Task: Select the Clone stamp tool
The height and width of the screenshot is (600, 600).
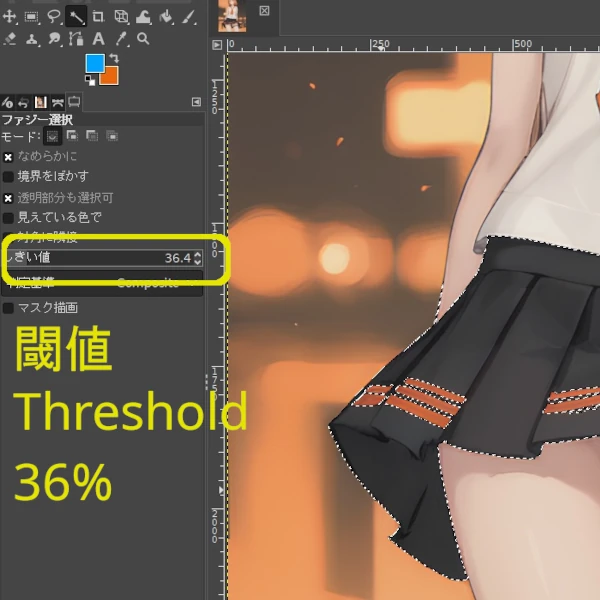Action: pos(32,39)
